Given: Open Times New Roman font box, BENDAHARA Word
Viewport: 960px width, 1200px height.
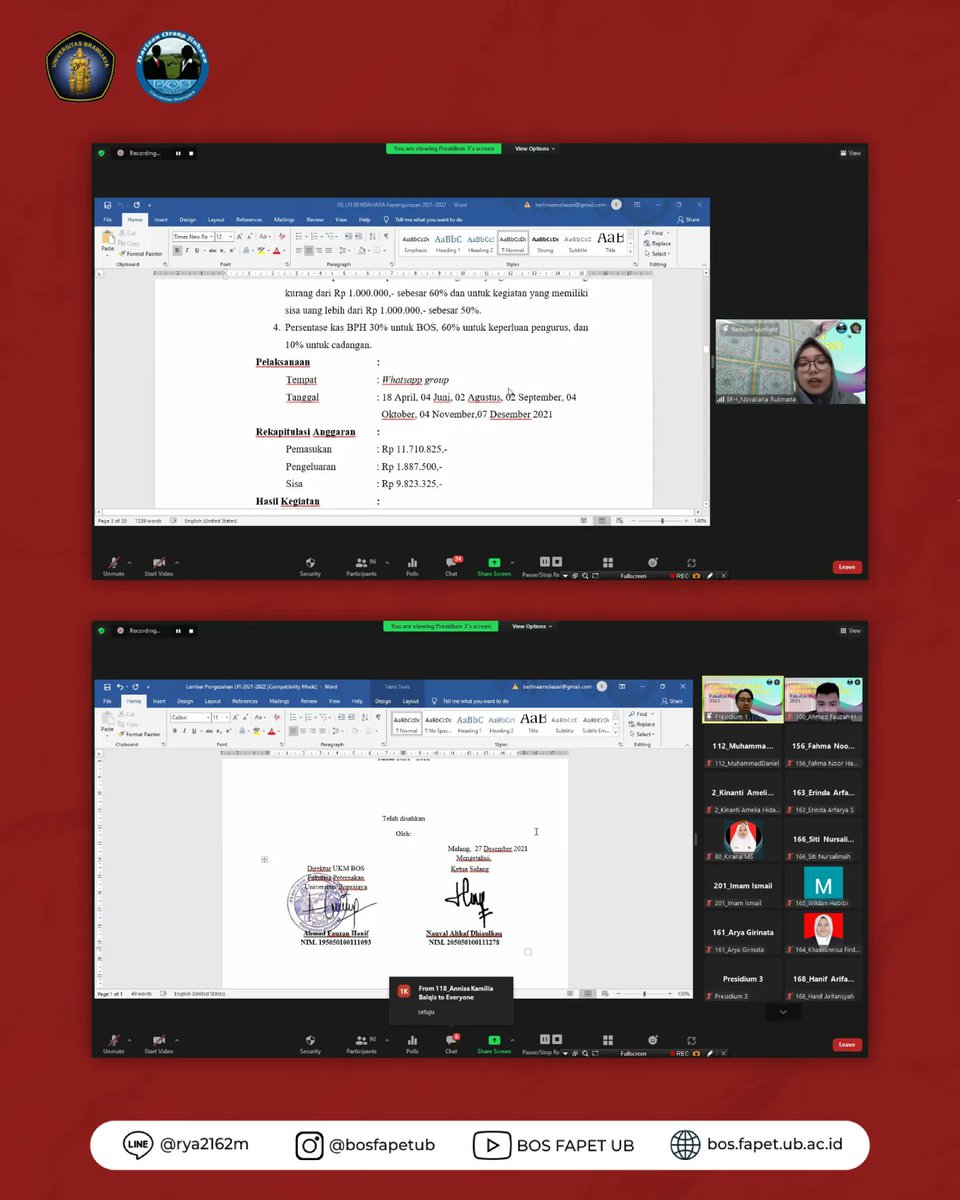Looking at the screenshot, I should pos(192,236).
